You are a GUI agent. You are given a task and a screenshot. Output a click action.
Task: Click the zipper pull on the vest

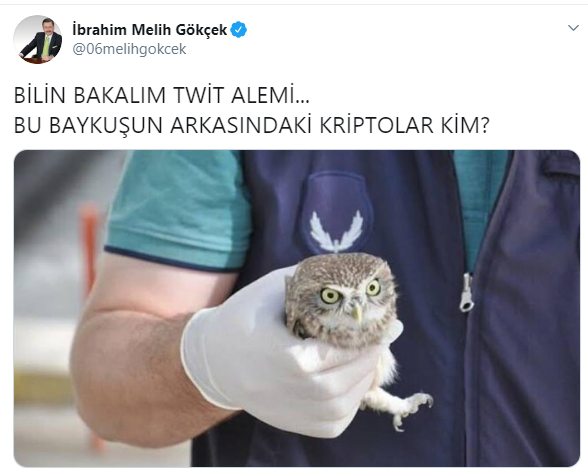(x=467, y=293)
